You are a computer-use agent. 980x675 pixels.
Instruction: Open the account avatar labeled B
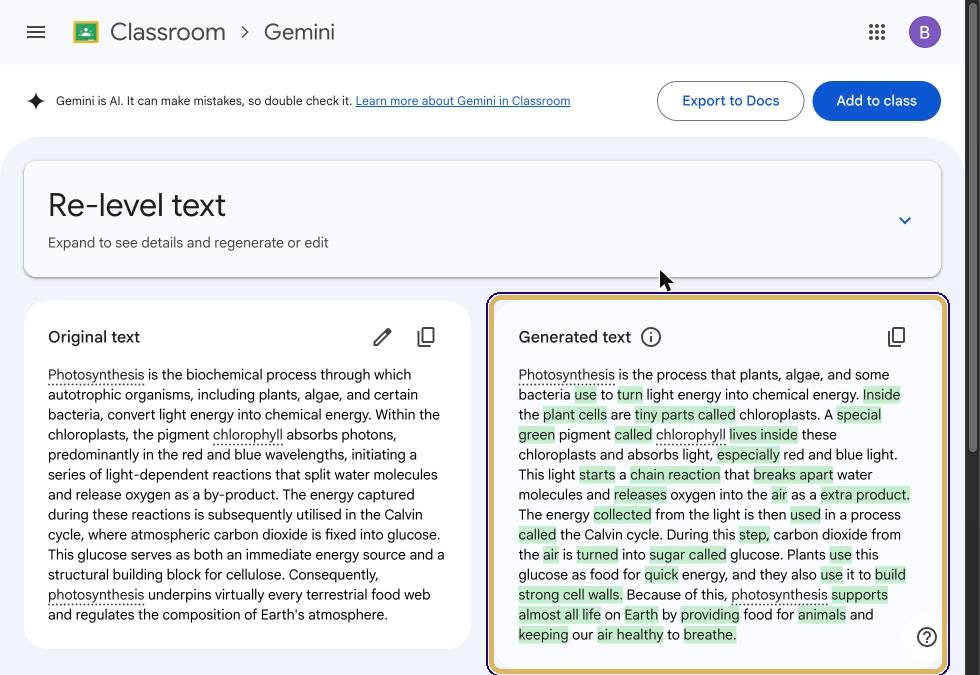(x=924, y=32)
